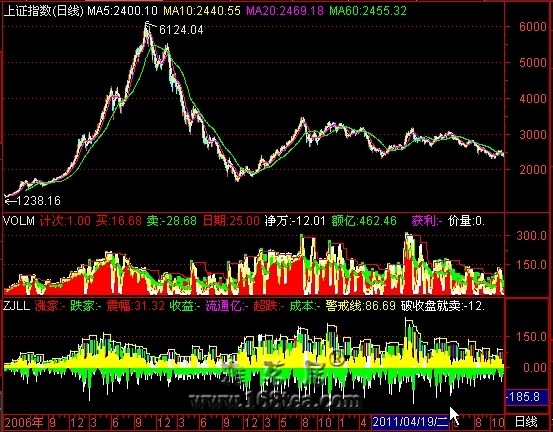
Task: Select the MA10:2440.55 indicator label
Action: [x=202, y=11]
